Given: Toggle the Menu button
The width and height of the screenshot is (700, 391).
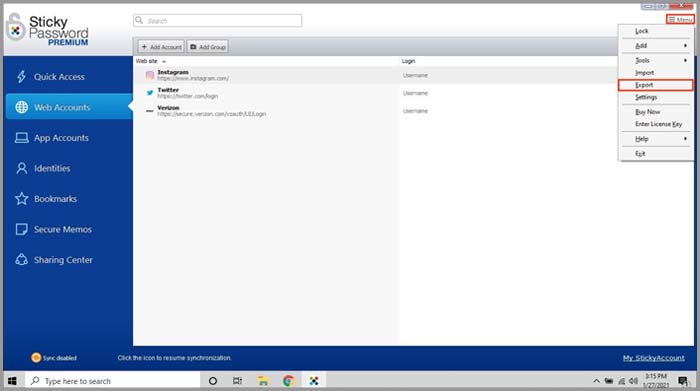Looking at the screenshot, I should click(680, 19).
